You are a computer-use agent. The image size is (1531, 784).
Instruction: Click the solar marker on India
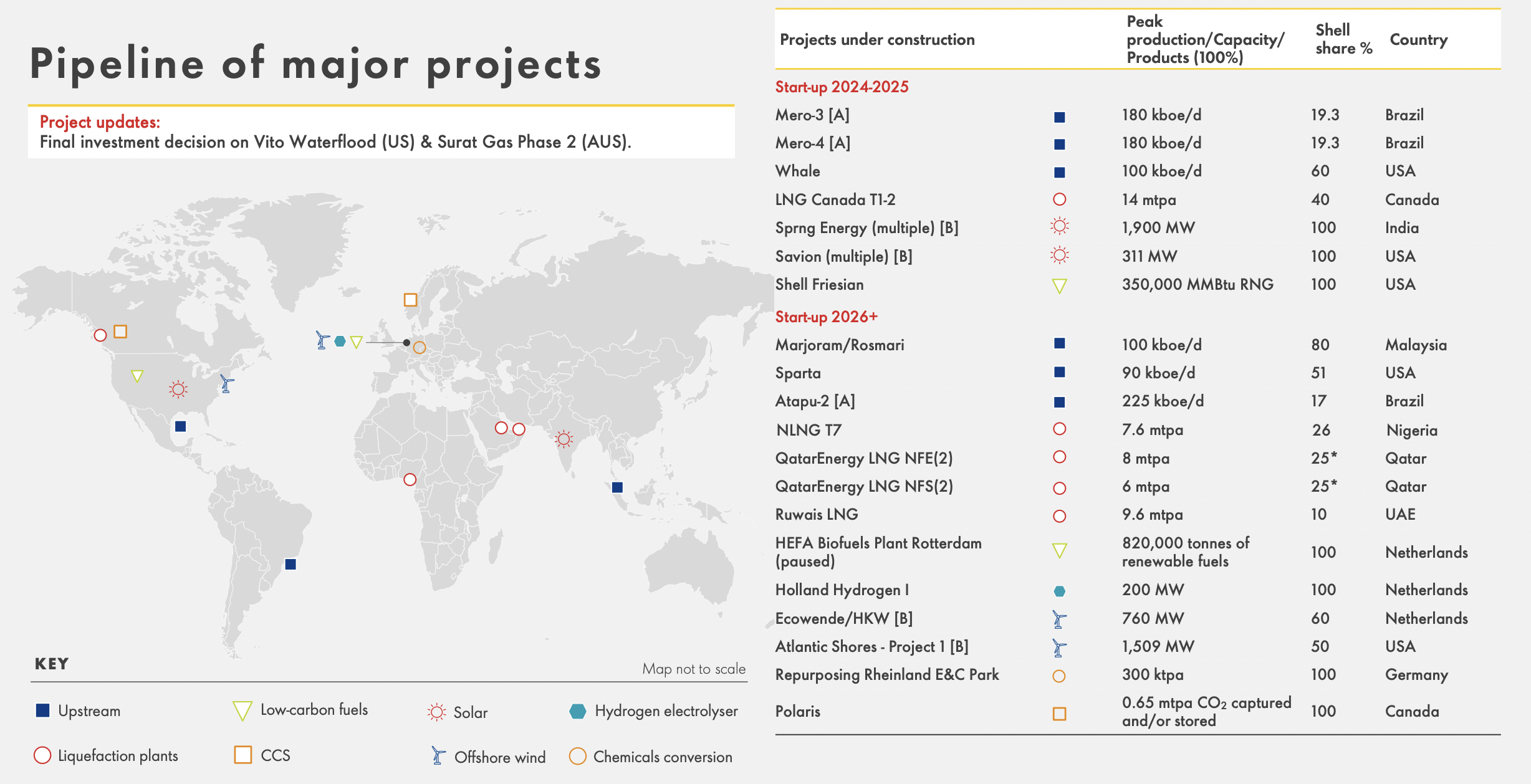tap(564, 439)
